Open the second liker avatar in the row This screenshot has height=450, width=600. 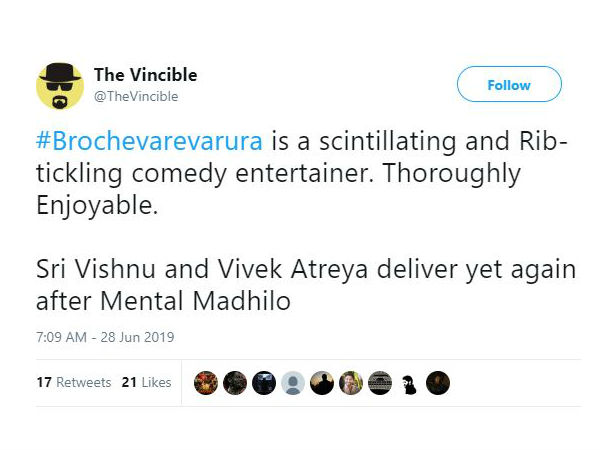(234, 383)
